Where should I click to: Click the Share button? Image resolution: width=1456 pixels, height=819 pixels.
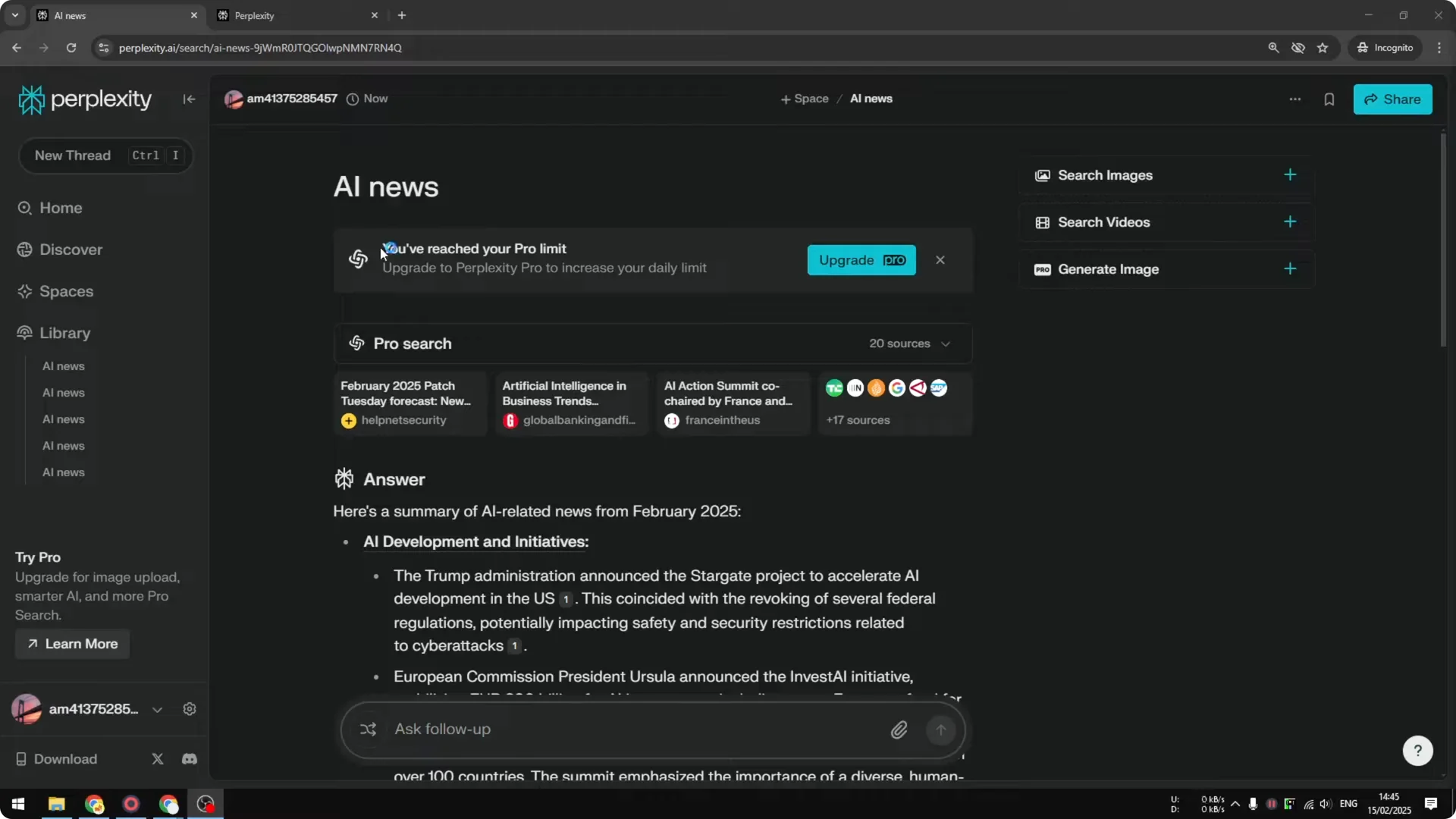tap(1393, 99)
